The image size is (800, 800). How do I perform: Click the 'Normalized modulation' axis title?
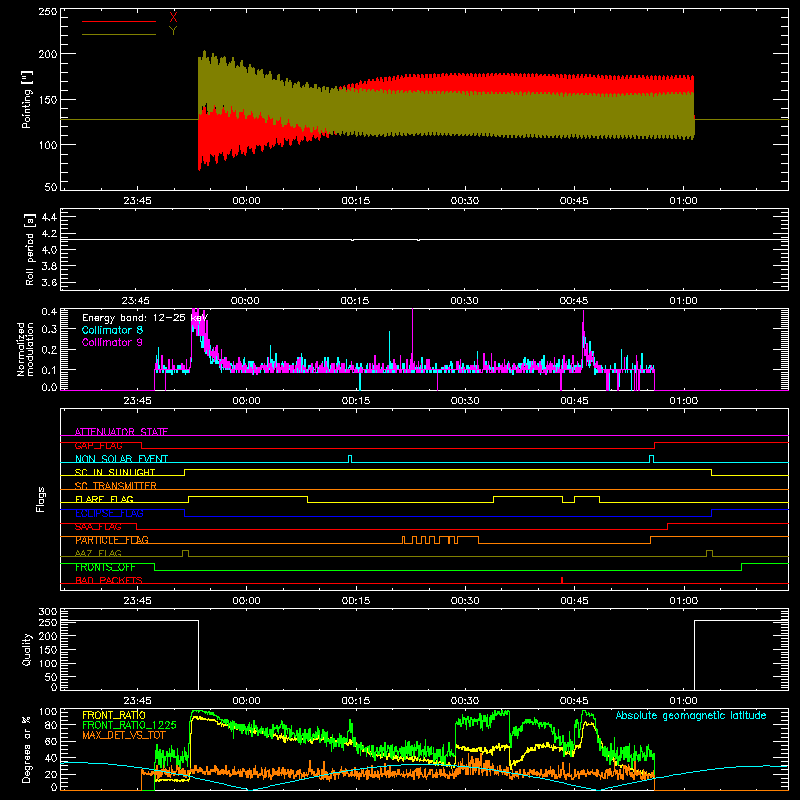pyautogui.click(x=26, y=349)
